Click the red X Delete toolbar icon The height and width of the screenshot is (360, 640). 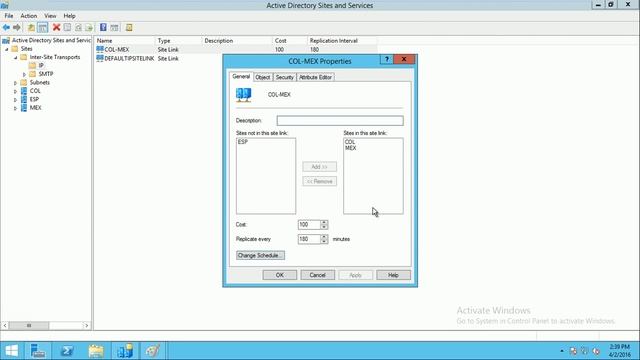(56, 27)
